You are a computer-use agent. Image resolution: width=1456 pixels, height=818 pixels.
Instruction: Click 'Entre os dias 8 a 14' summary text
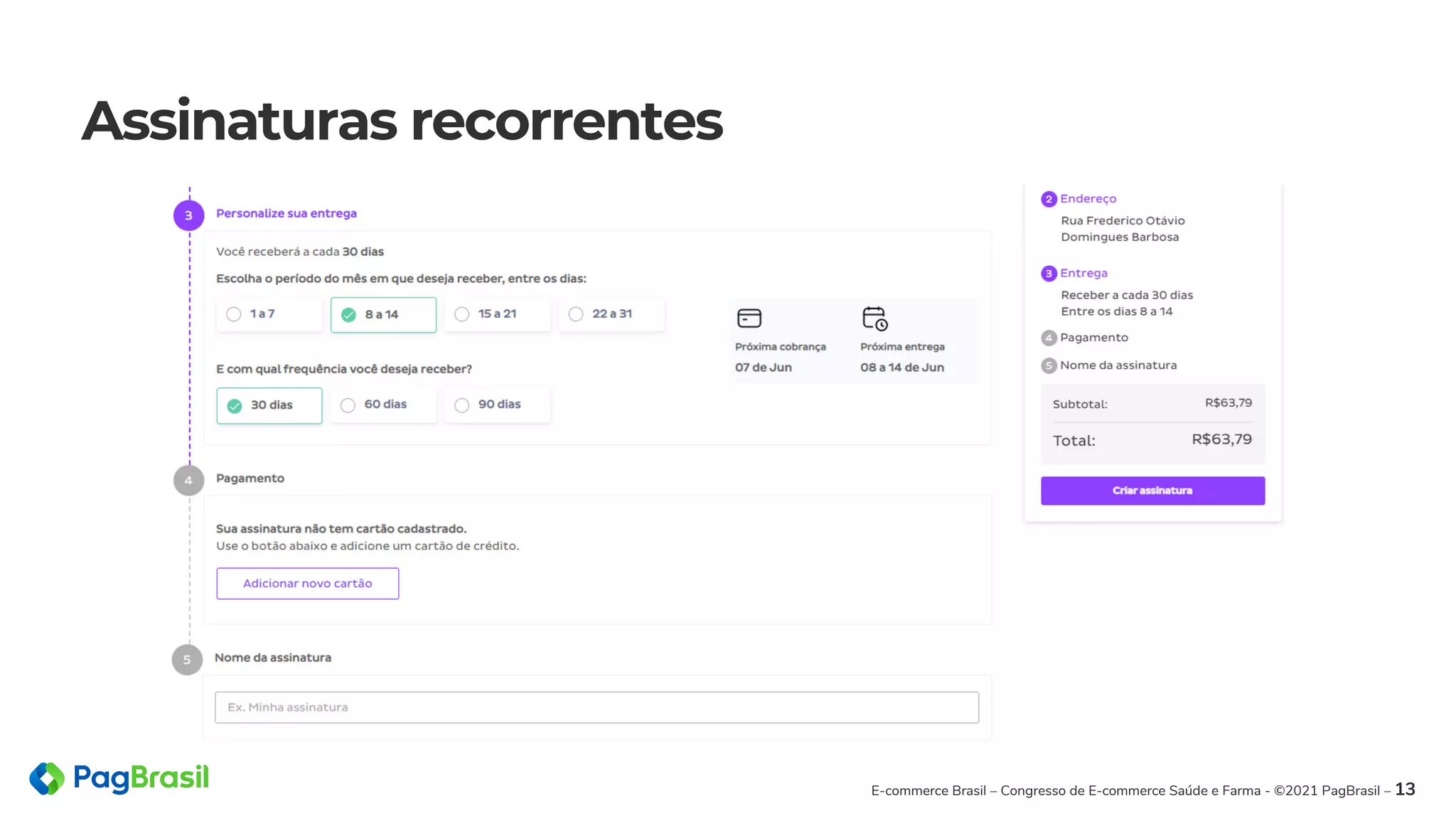click(x=1117, y=311)
